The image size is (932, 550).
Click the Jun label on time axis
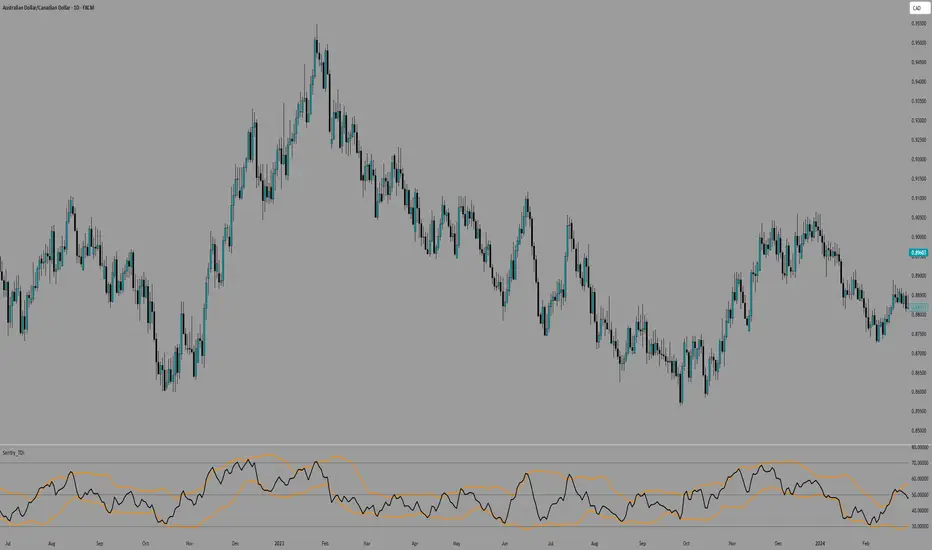coord(504,543)
